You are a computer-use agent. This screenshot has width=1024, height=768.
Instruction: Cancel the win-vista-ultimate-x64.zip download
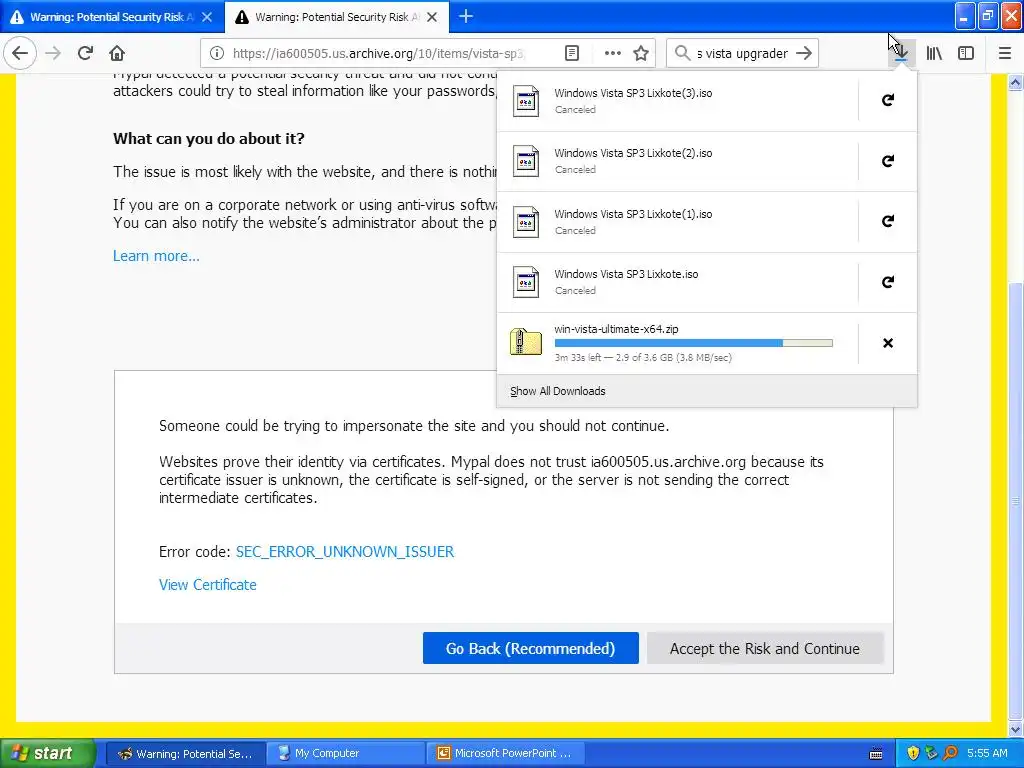[888, 343]
